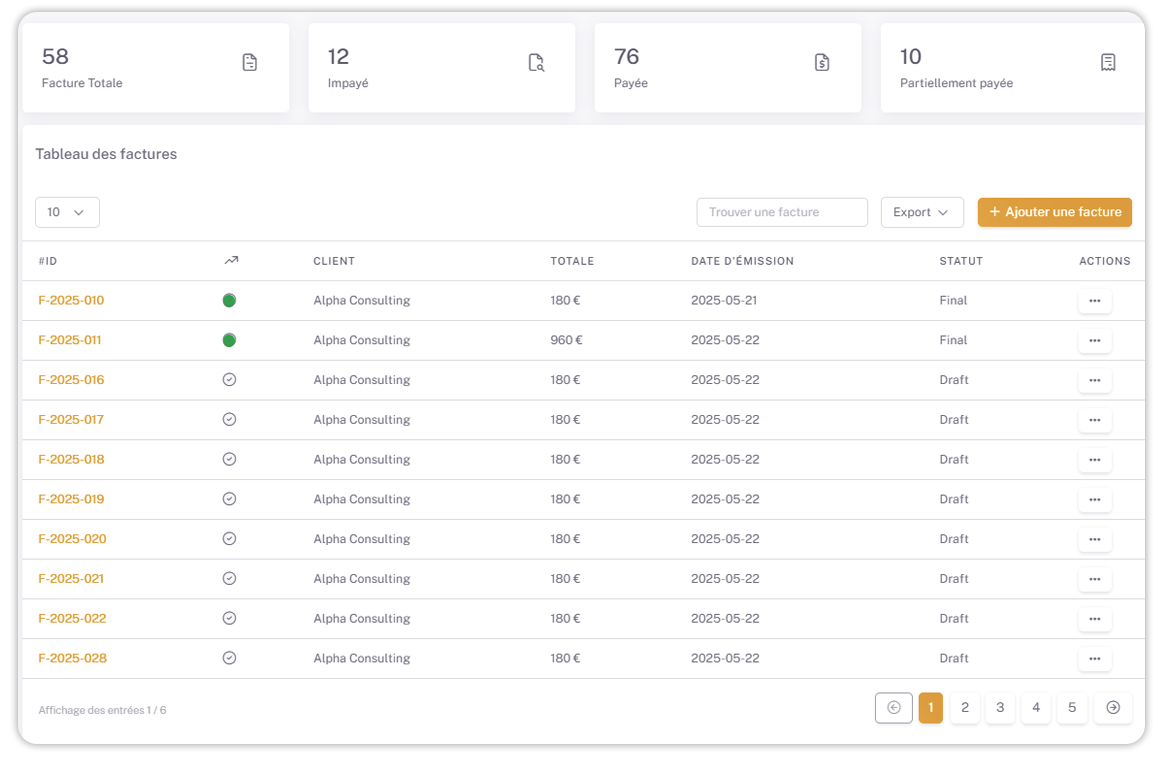Click Ajouter une facture button
Image resolution: width=1170 pixels, height=769 pixels.
[1055, 212]
